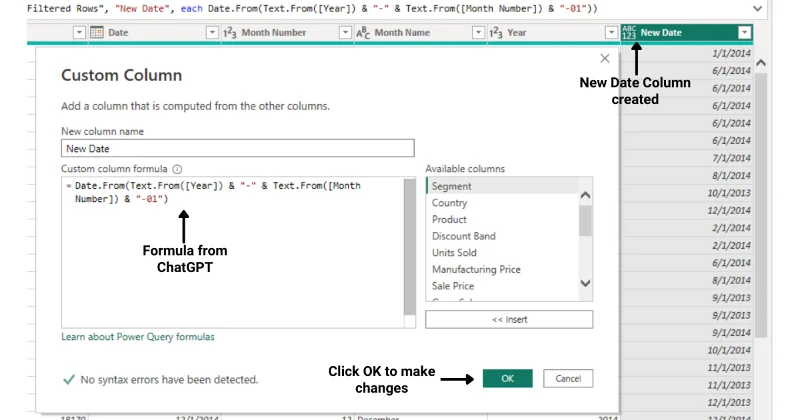The width and height of the screenshot is (800, 420).
Task: Click No syntax errors have been detected text
Action: pos(169,380)
